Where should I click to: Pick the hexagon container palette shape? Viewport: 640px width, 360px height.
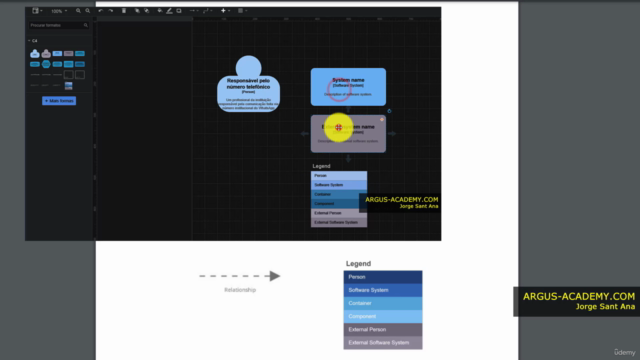click(x=46, y=64)
